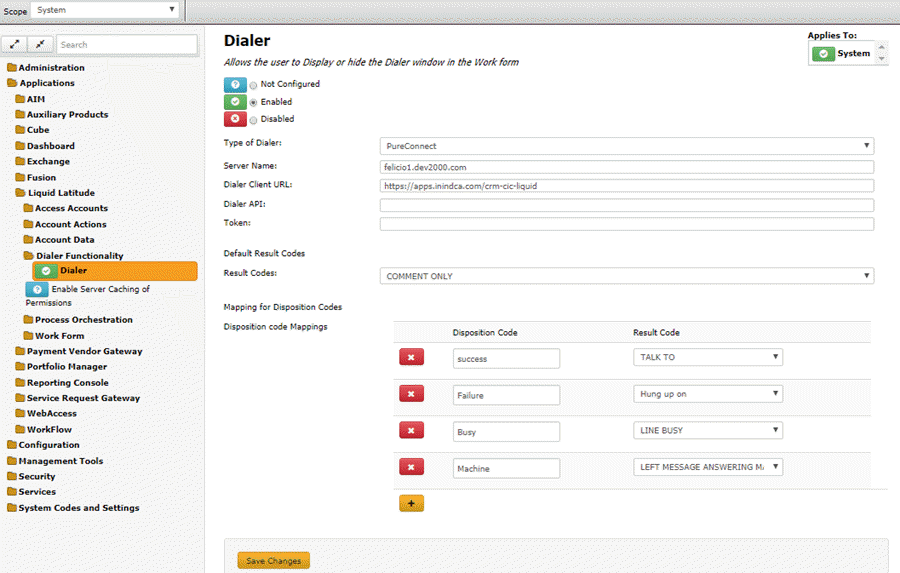This screenshot has height=573, width=900.
Task: Click the Save Changes button
Action: 273,561
